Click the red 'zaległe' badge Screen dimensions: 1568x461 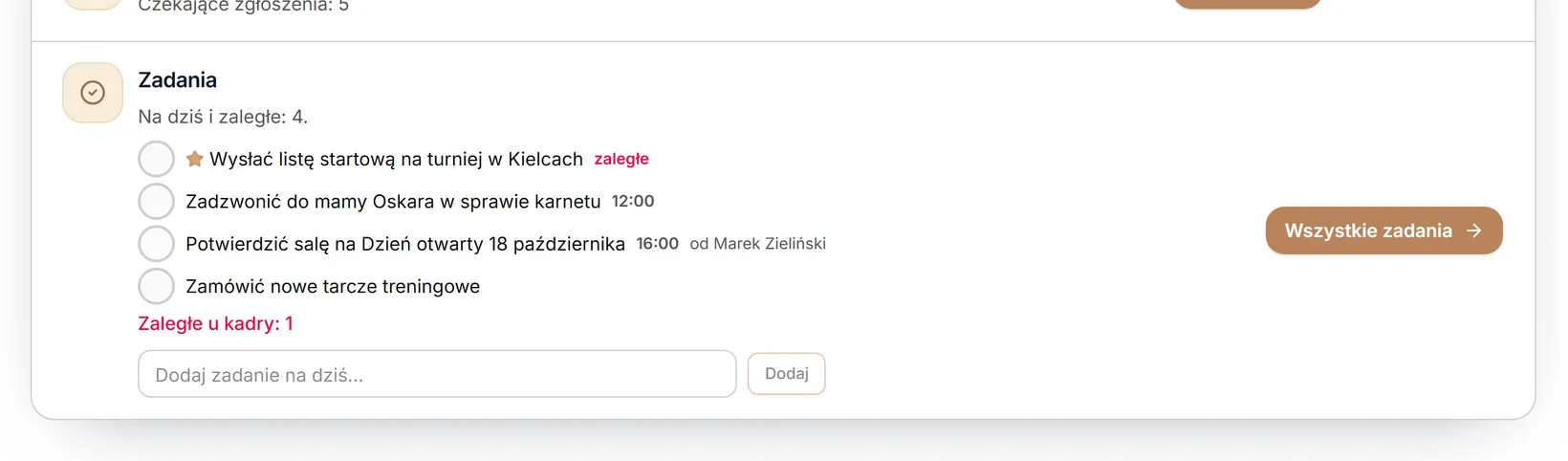(x=621, y=159)
